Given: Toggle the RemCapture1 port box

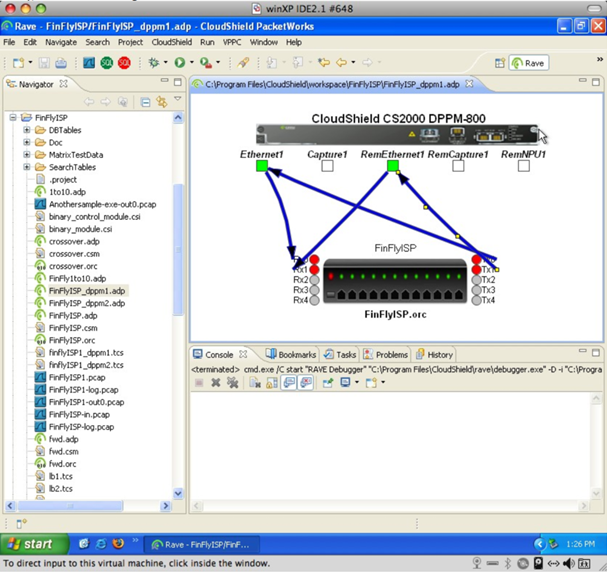Looking at the screenshot, I should 458,166.
